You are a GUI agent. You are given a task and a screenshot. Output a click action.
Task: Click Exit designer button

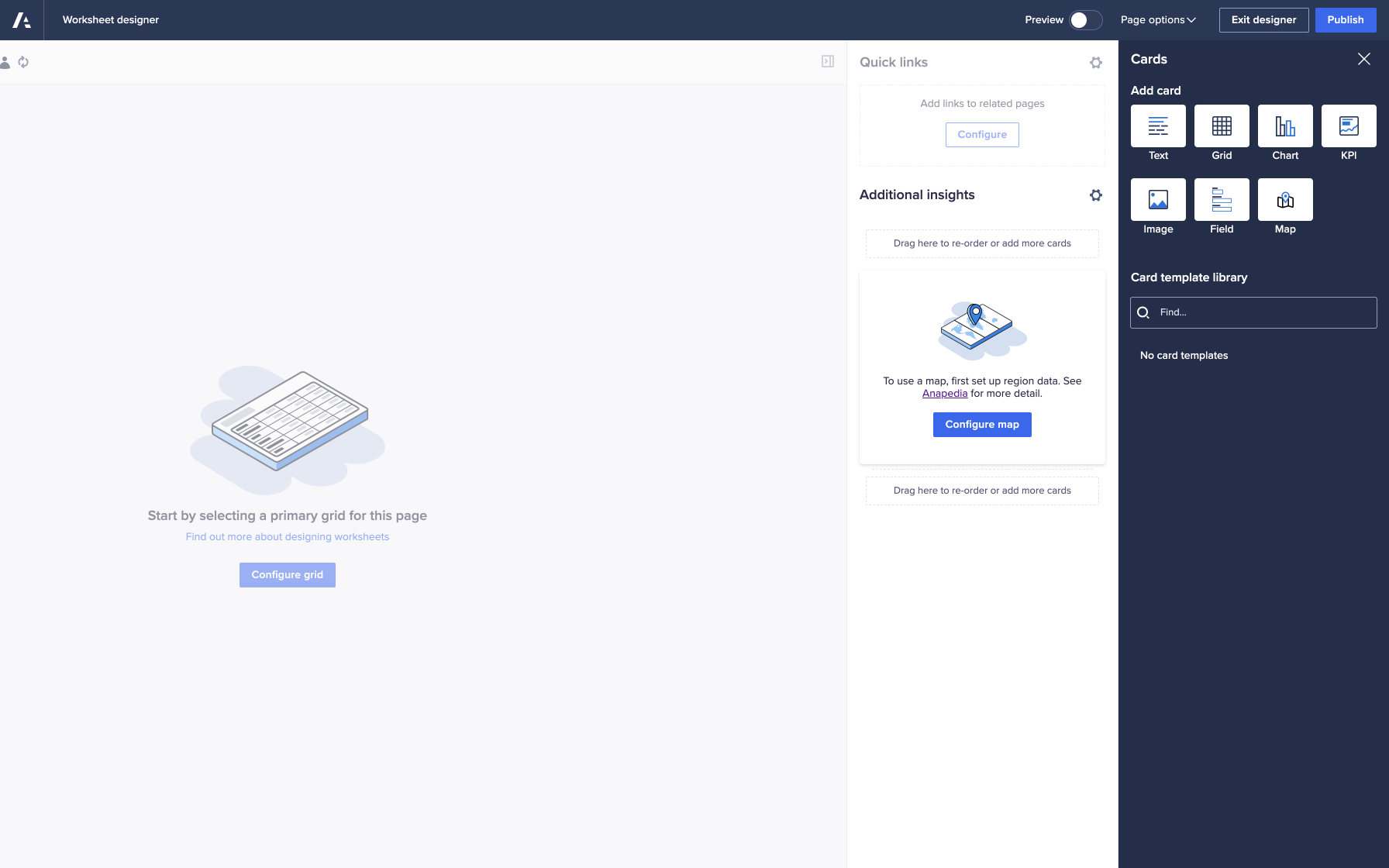click(1263, 20)
